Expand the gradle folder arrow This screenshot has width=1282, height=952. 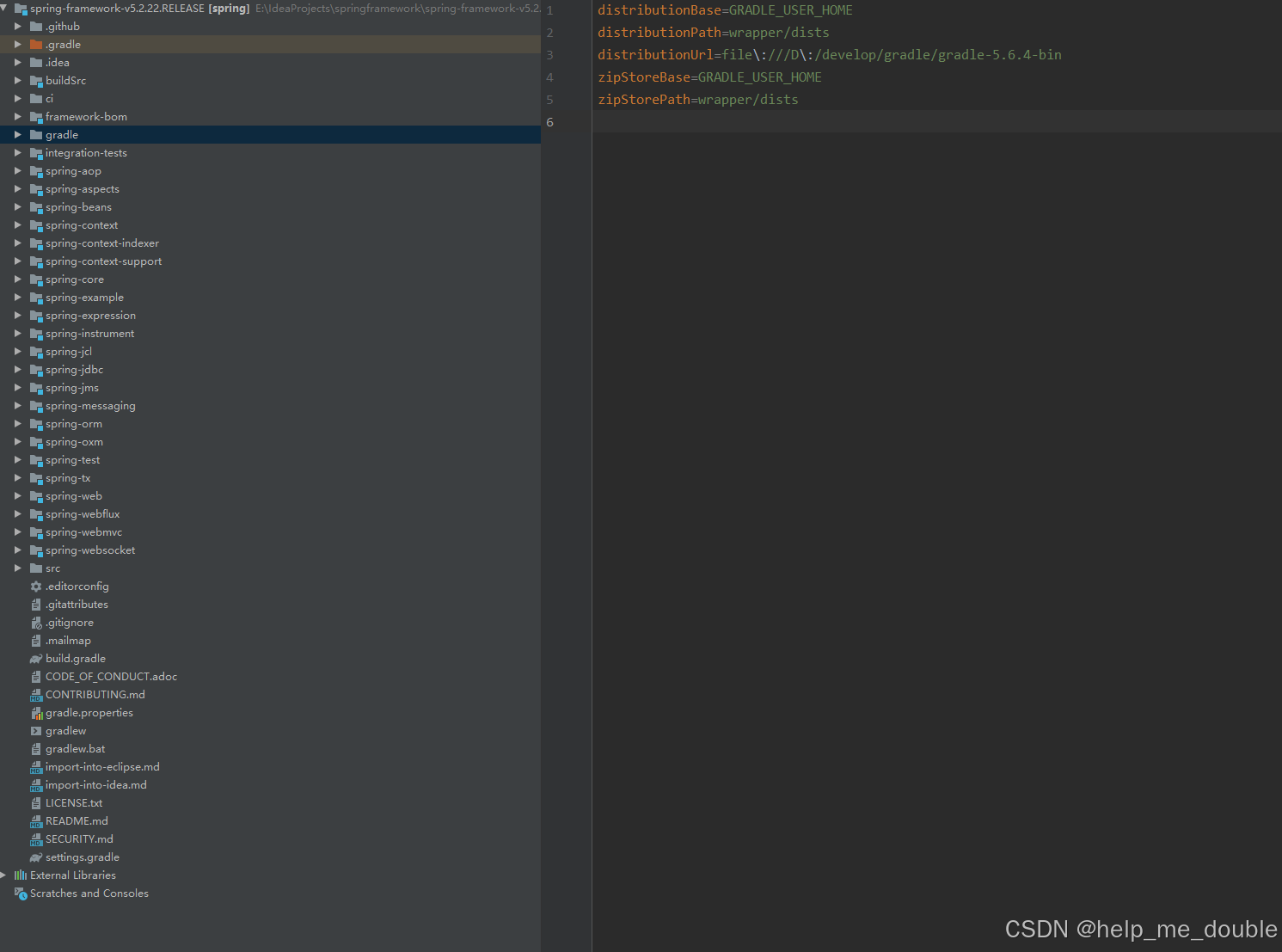[17, 135]
